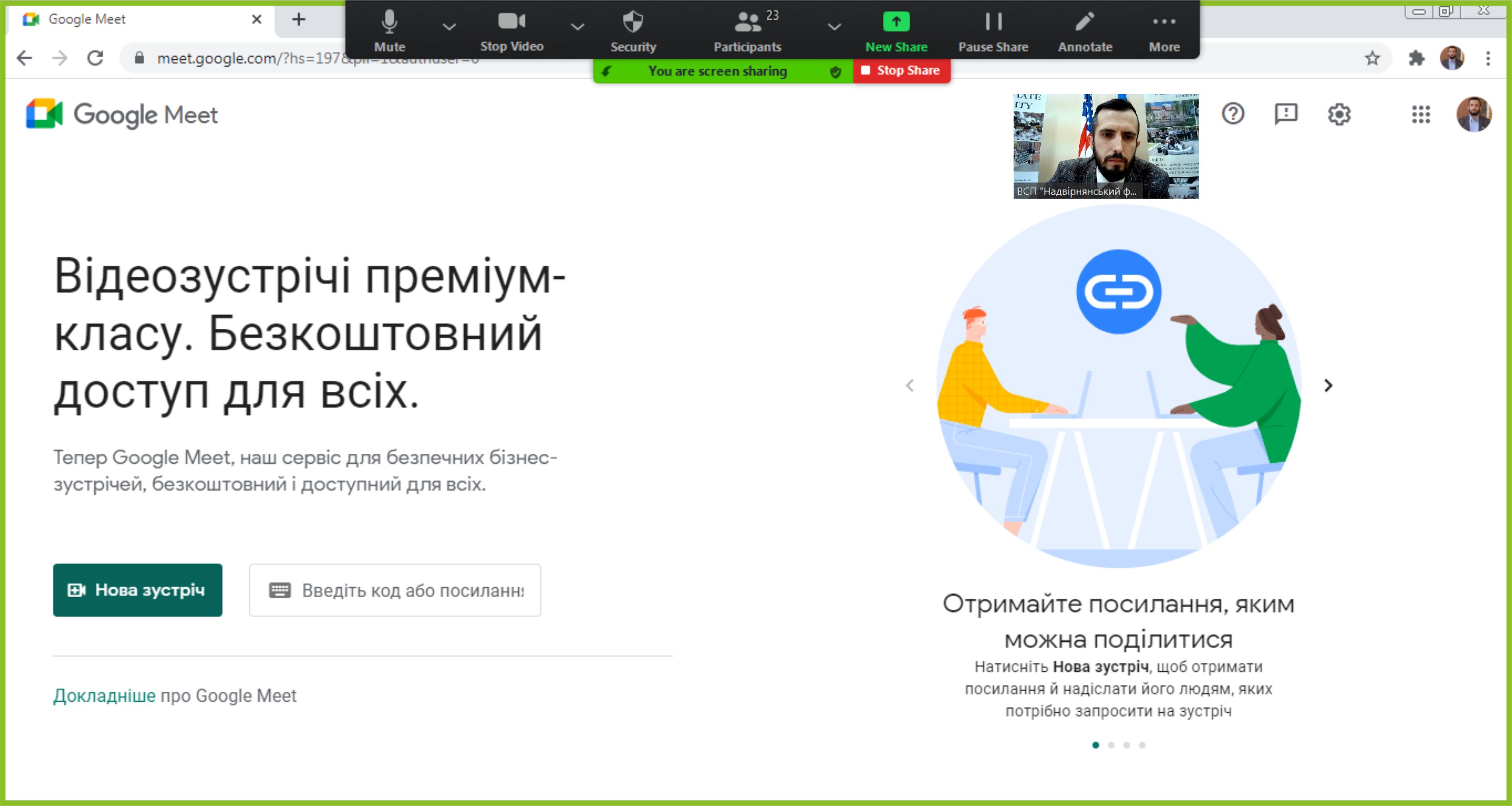Screen dimensions: 1512x806
Task: Pause the screen share
Action: (993, 32)
